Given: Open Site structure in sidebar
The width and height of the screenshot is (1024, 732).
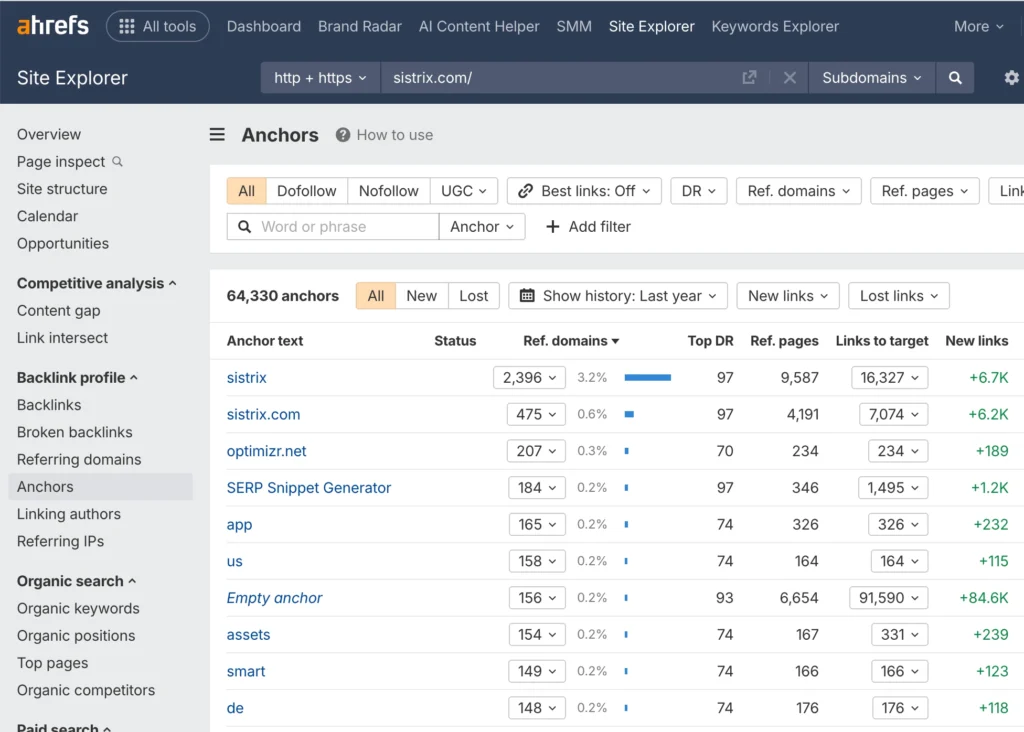Looking at the screenshot, I should [62, 189].
